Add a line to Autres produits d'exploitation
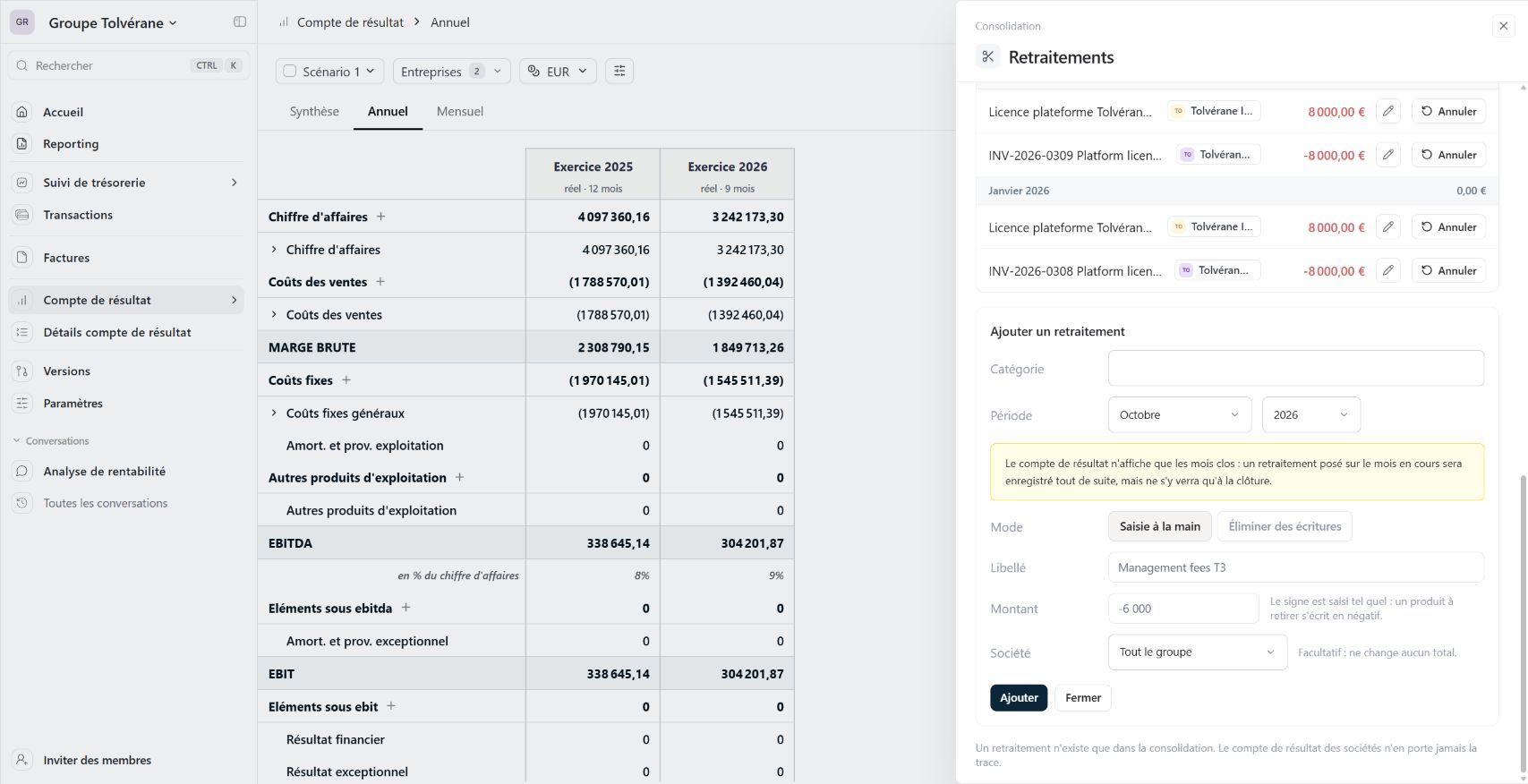The image size is (1528, 784). (x=460, y=478)
